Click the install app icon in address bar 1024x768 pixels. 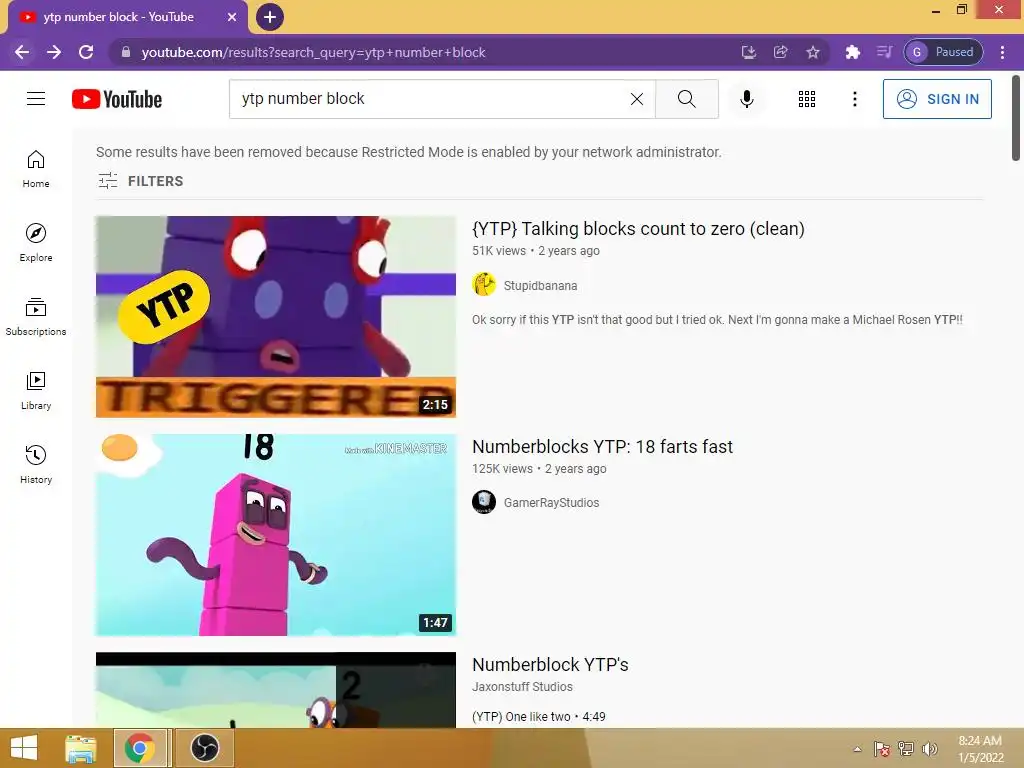click(x=749, y=52)
